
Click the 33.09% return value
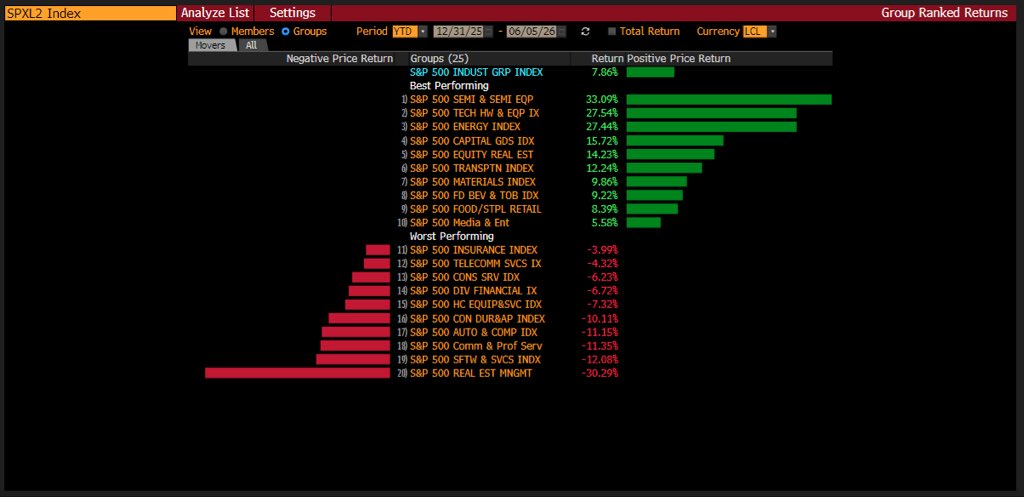pos(602,99)
